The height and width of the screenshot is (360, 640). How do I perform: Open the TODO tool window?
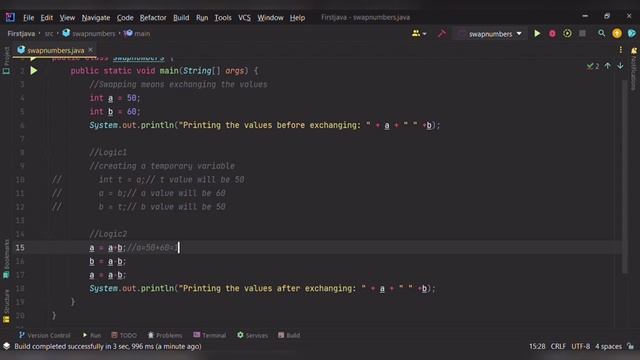click(124, 335)
